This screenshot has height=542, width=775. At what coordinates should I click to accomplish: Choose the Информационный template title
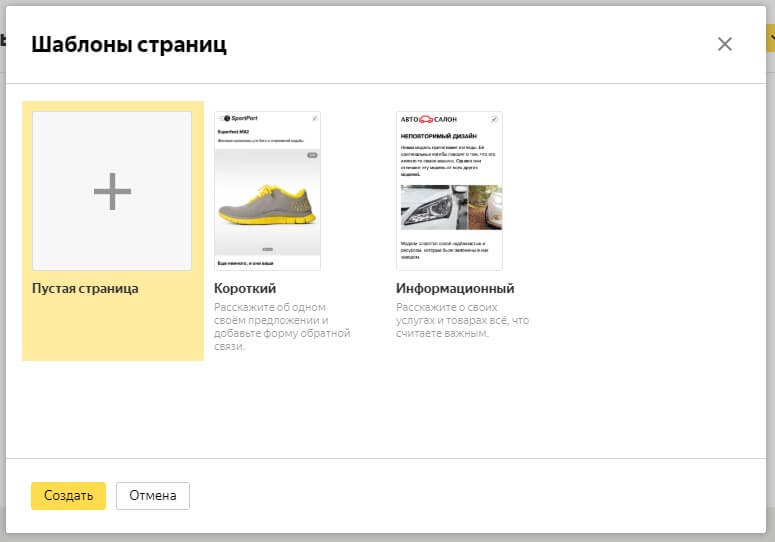click(x=455, y=289)
